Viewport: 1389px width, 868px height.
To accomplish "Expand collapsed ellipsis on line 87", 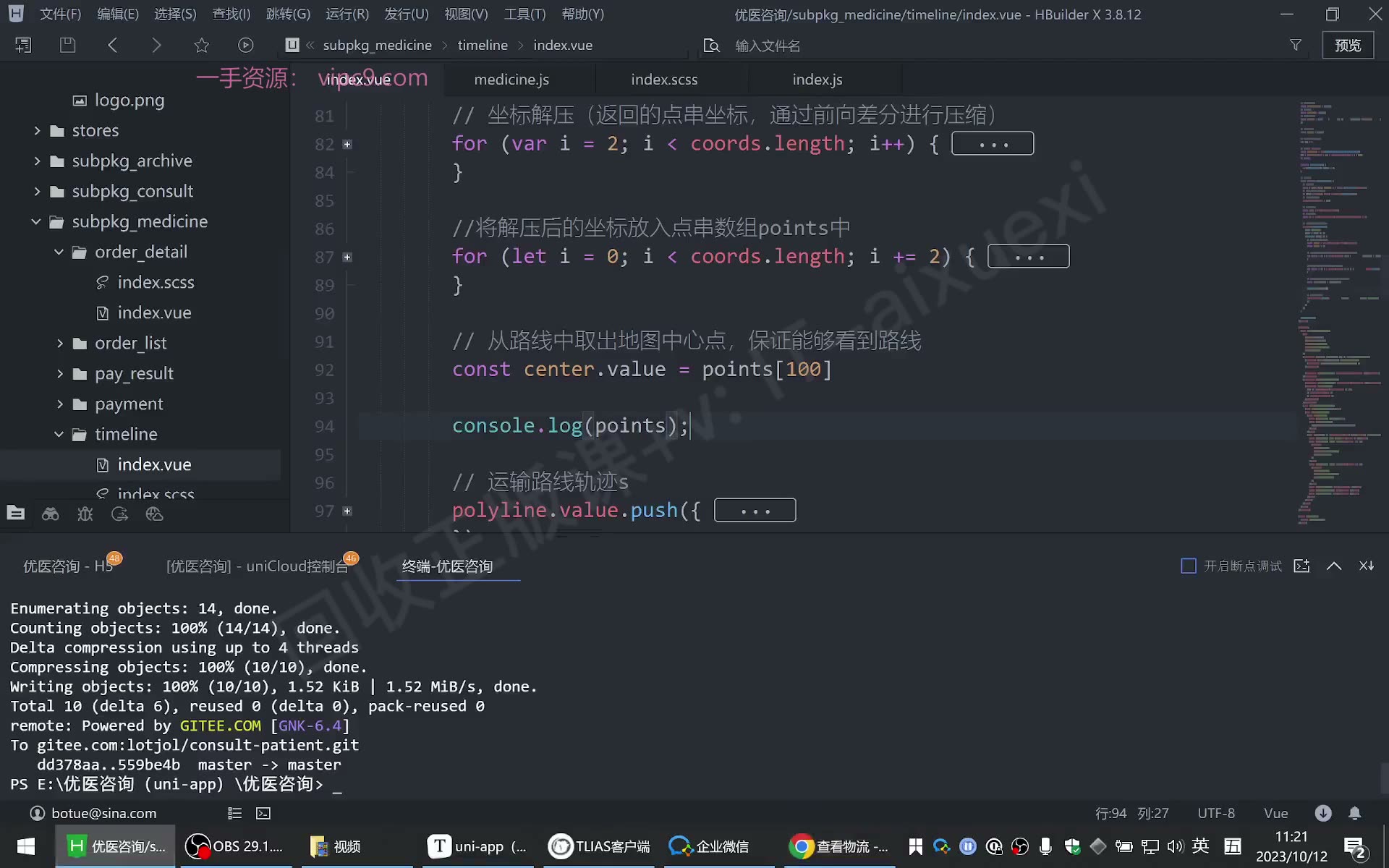I will (1028, 256).
